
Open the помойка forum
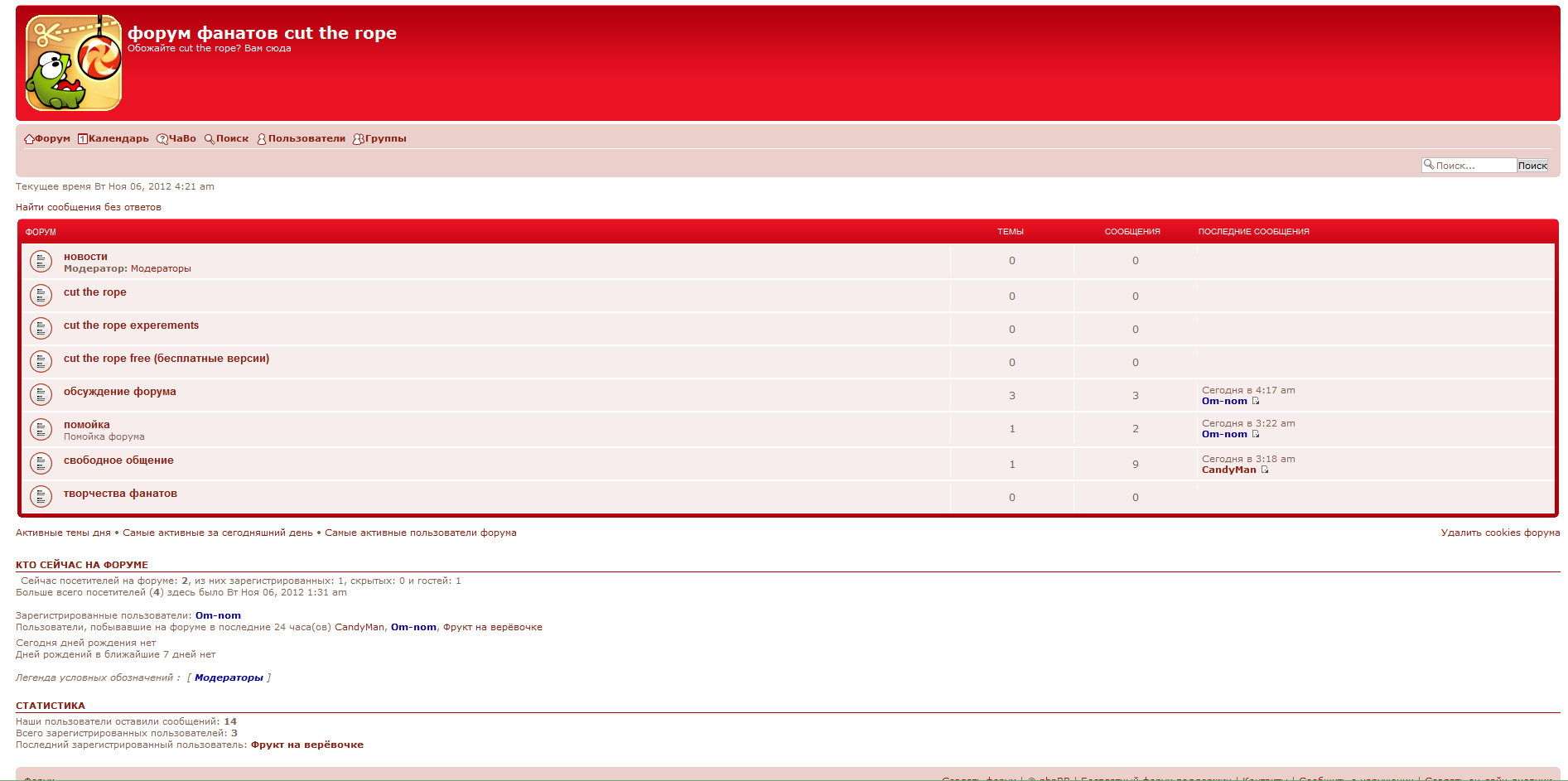point(87,425)
